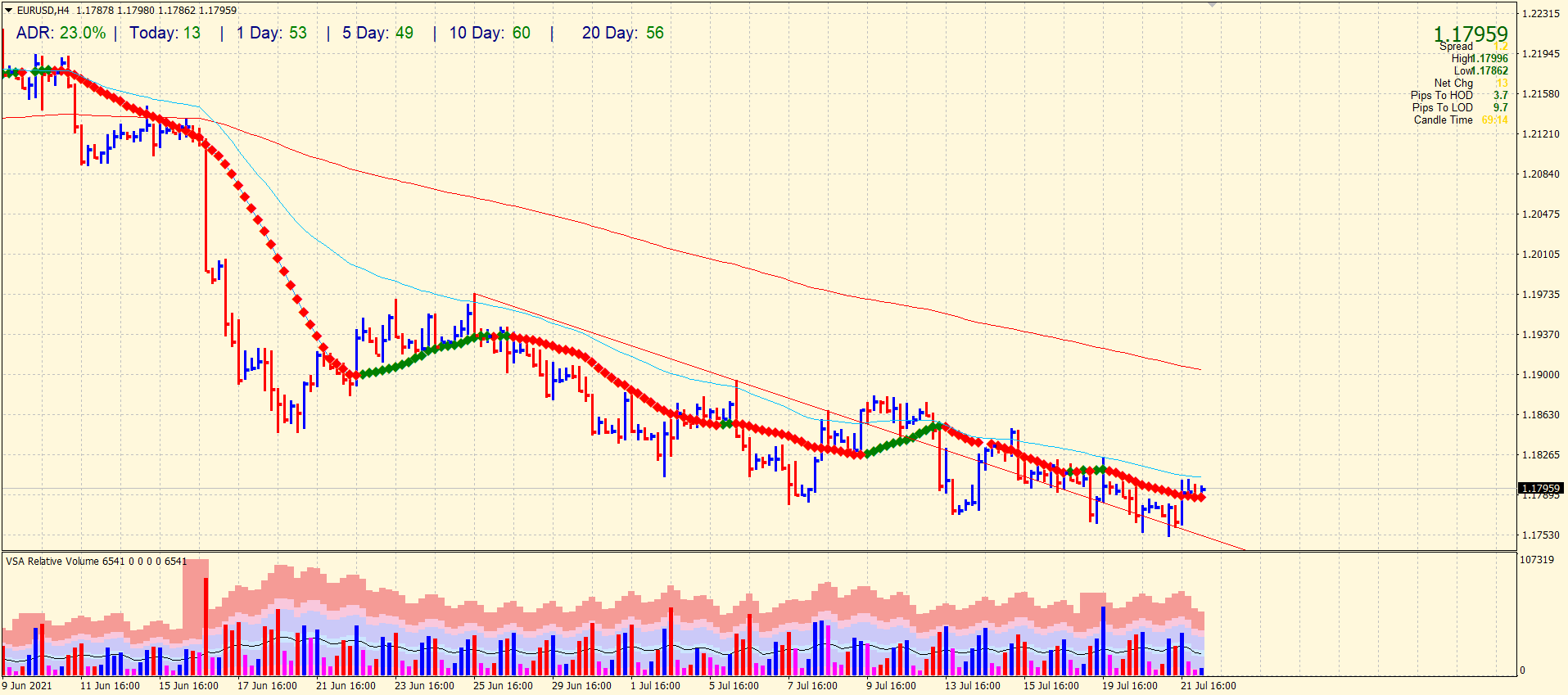The image size is (1568, 695).
Task: Click the Pips To LOD 9.7 row
Action: (1460, 108)
